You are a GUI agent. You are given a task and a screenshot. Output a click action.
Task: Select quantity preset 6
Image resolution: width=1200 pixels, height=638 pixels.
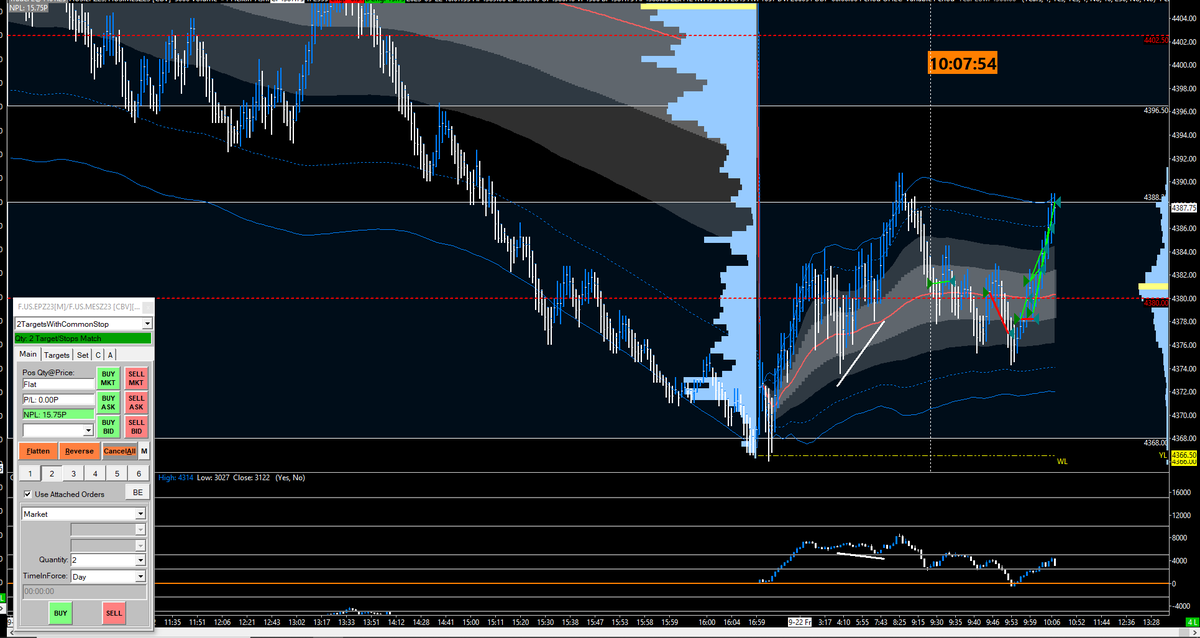(x=137, y=472)
